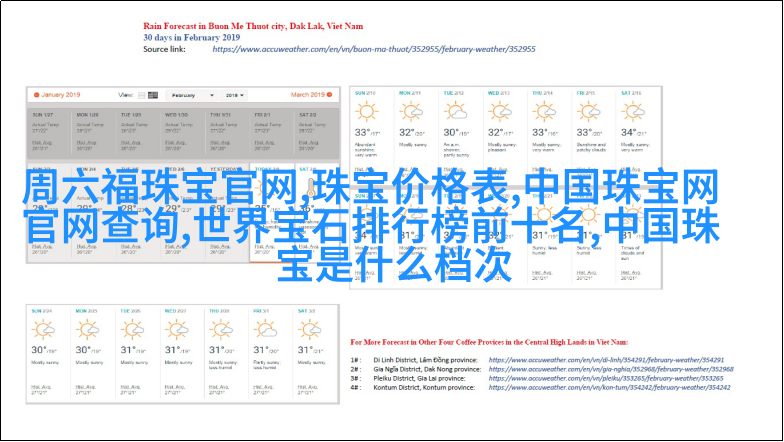
Task: Open the Kontum district forecast link
Action: point(610,388)
